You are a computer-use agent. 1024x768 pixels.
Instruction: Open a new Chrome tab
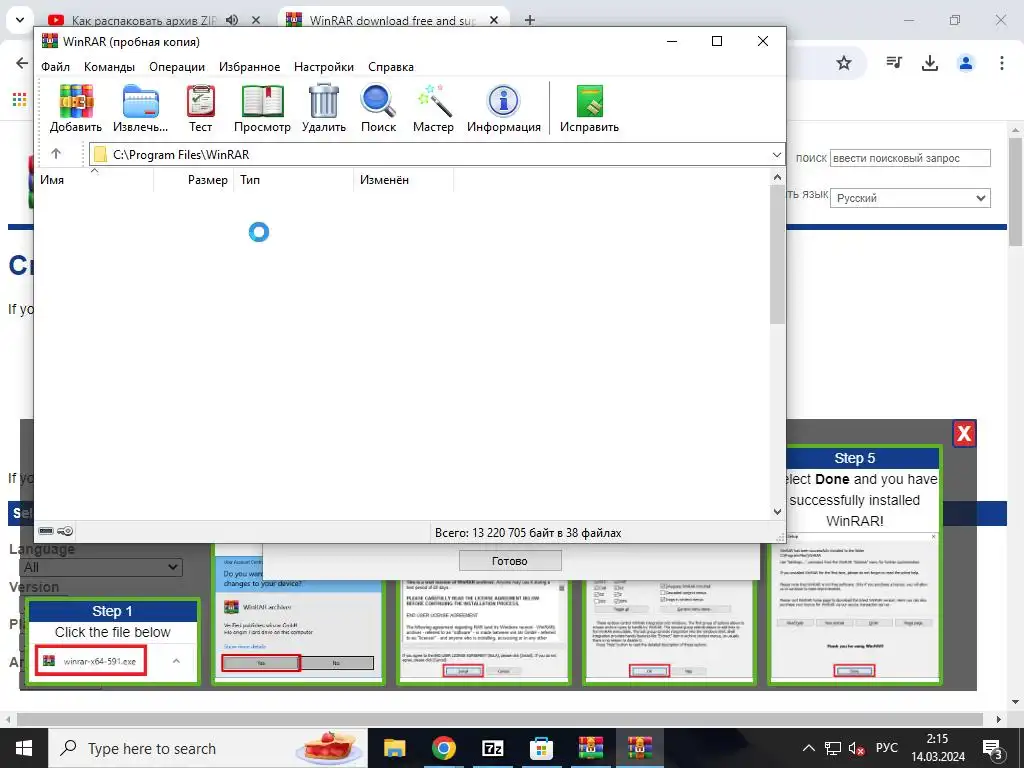530,20
